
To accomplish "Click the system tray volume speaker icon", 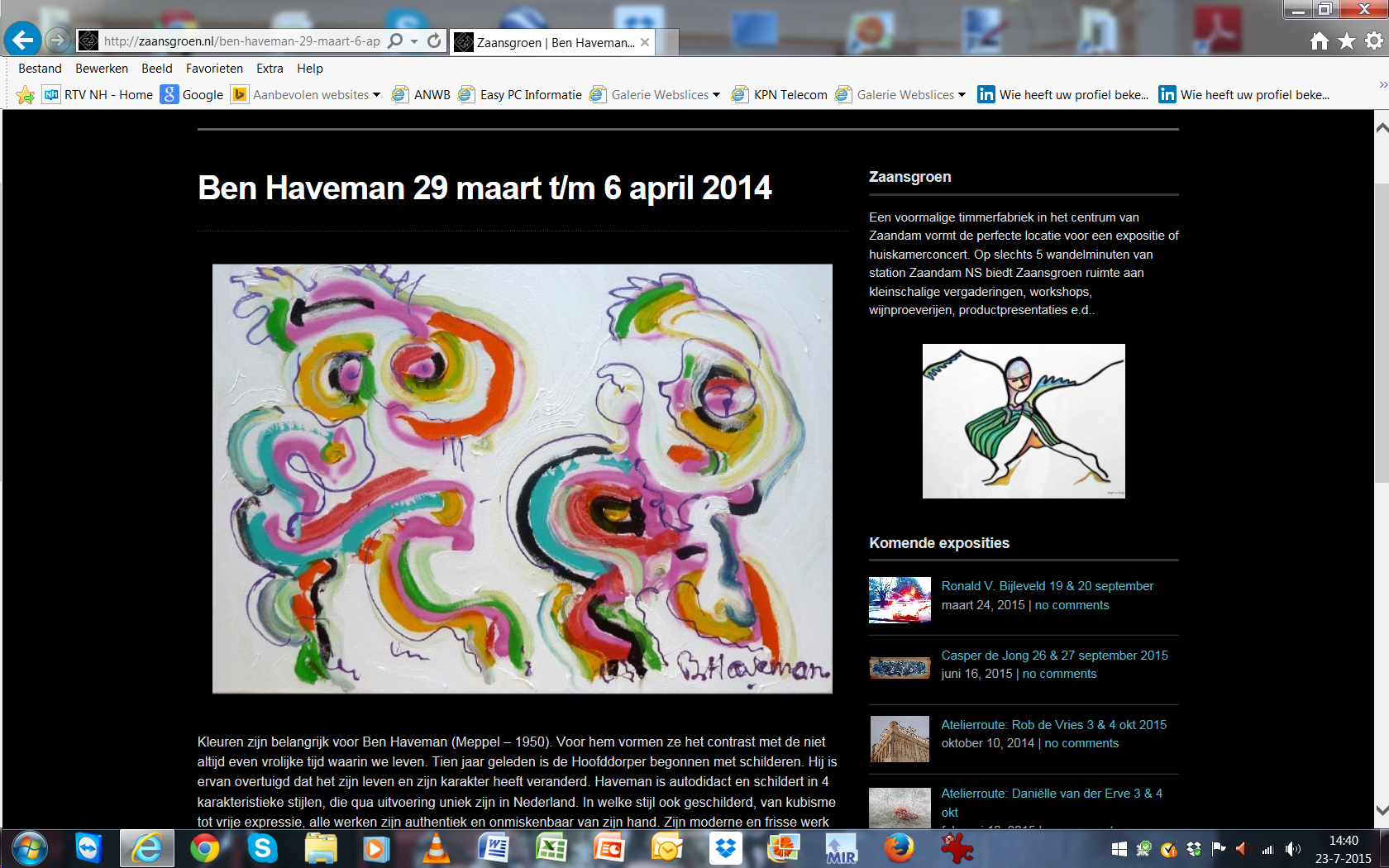I will 1293,849.
